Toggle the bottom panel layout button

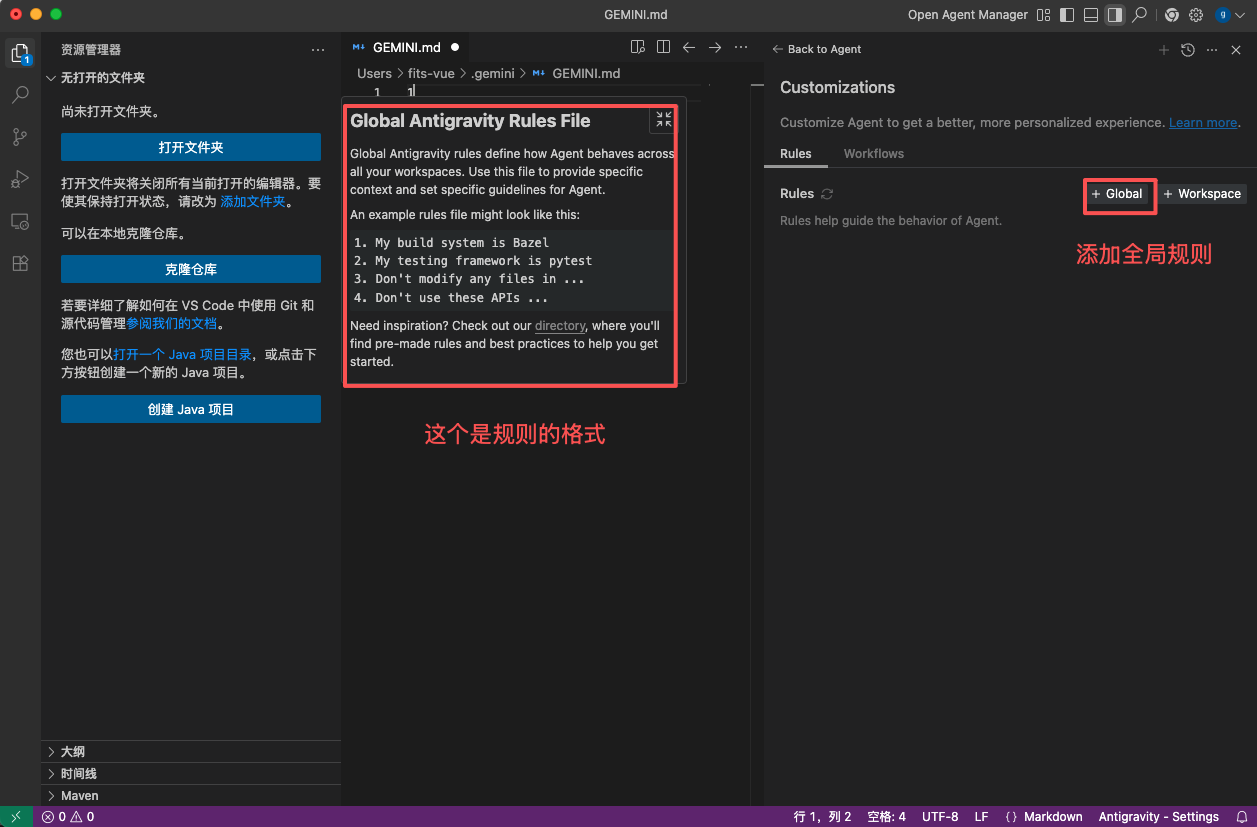pos(1091,15)
